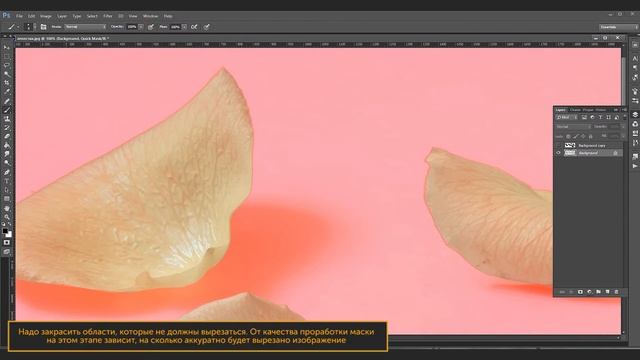Screen dimensions: 640x360
Task: Select the Move tool
Action: (x=7, y=48)
